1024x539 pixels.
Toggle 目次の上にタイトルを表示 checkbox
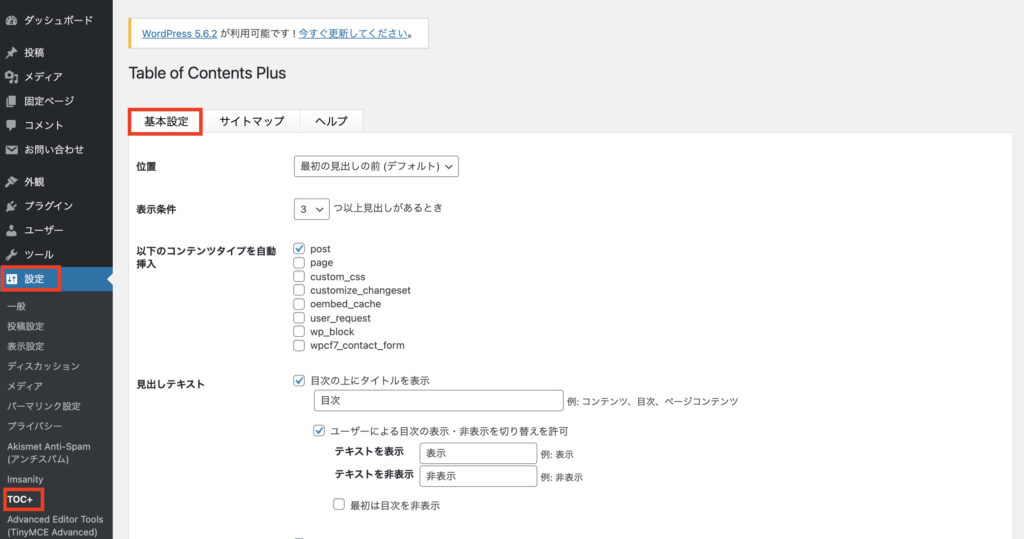[299, 380]
